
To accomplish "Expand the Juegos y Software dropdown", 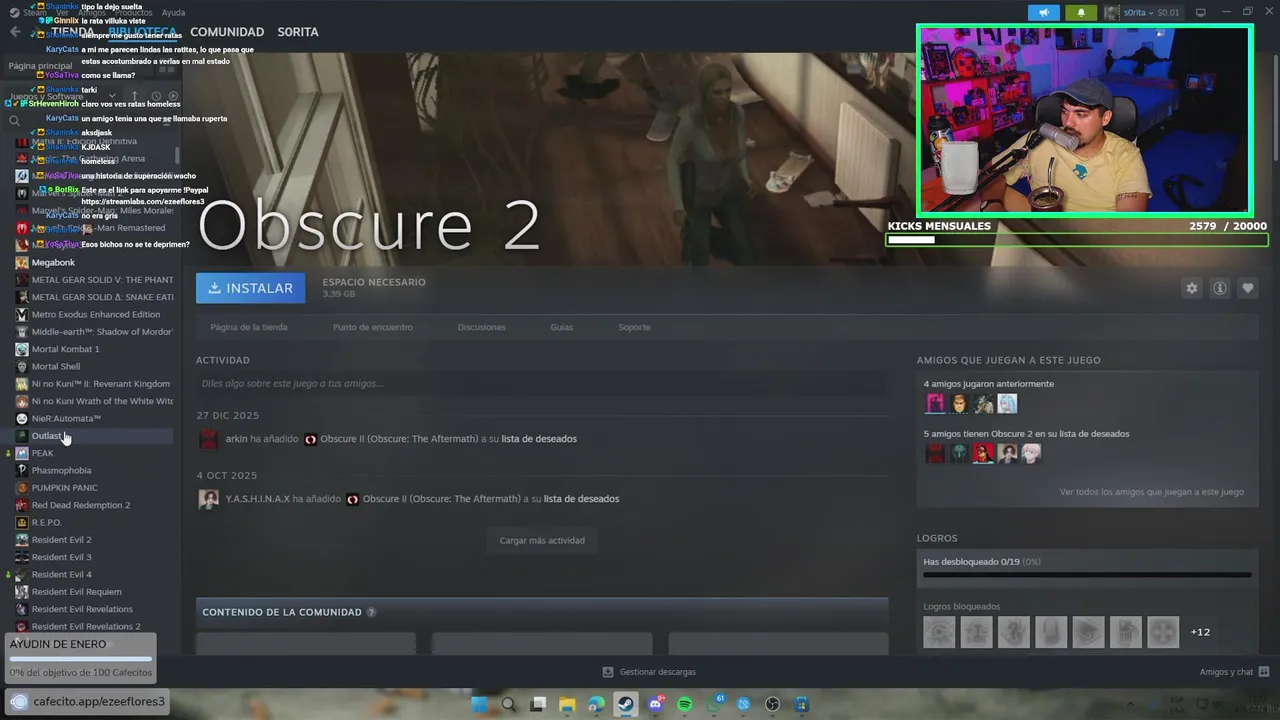I will (111, 96).
